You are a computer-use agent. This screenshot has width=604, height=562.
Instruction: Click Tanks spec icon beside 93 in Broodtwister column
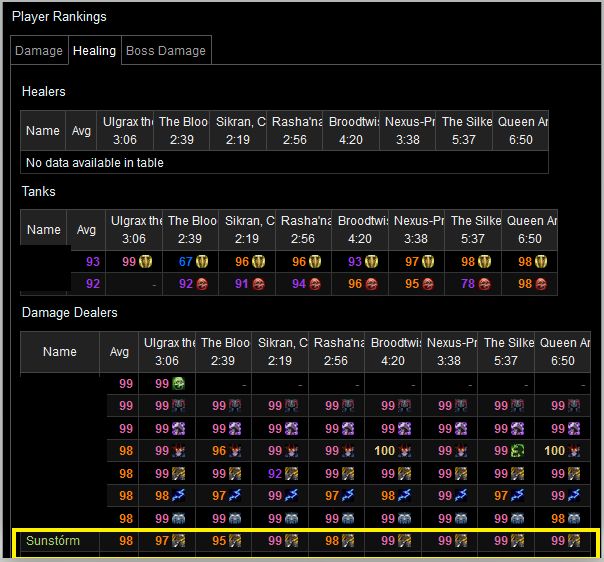click(372, 262)
